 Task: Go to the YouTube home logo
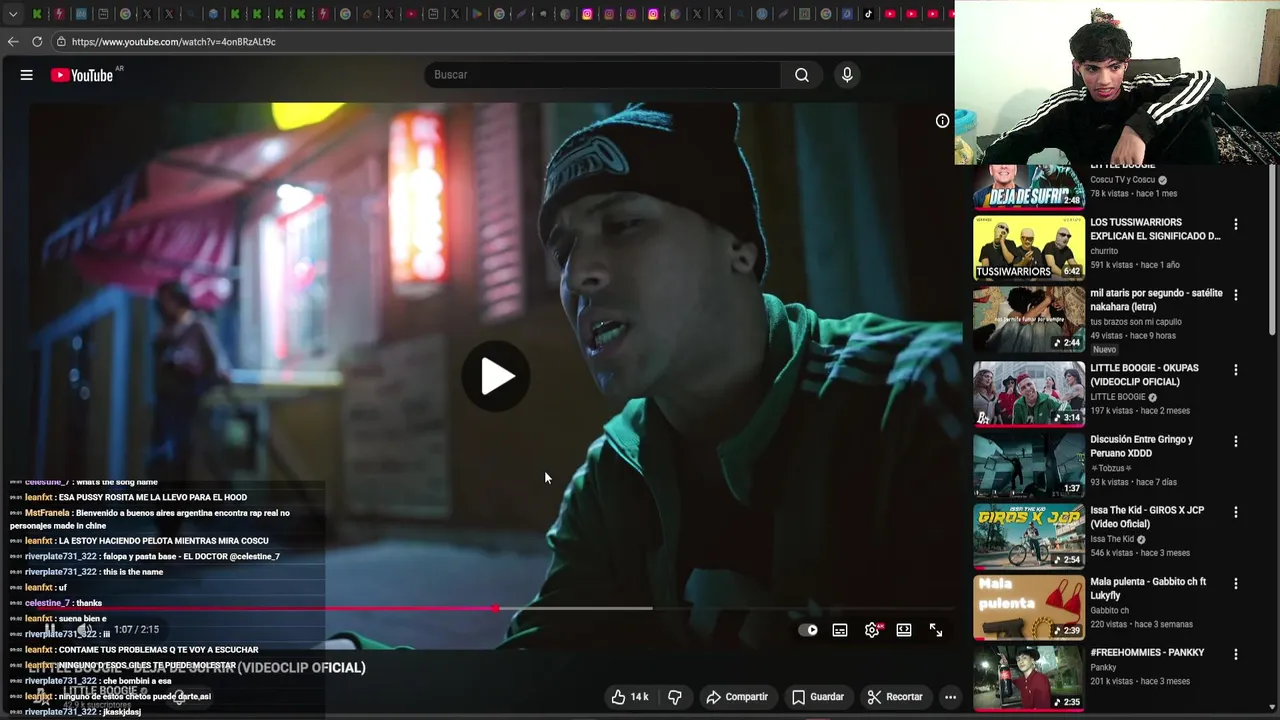click(82, 75)
